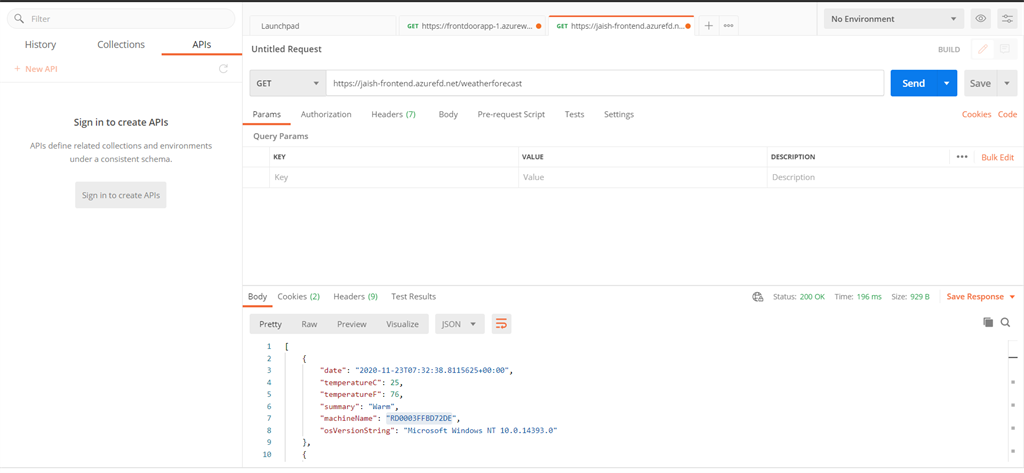Open the response Cookies (2) tab
Viewport: 1024px width, 473px height.
298,297
